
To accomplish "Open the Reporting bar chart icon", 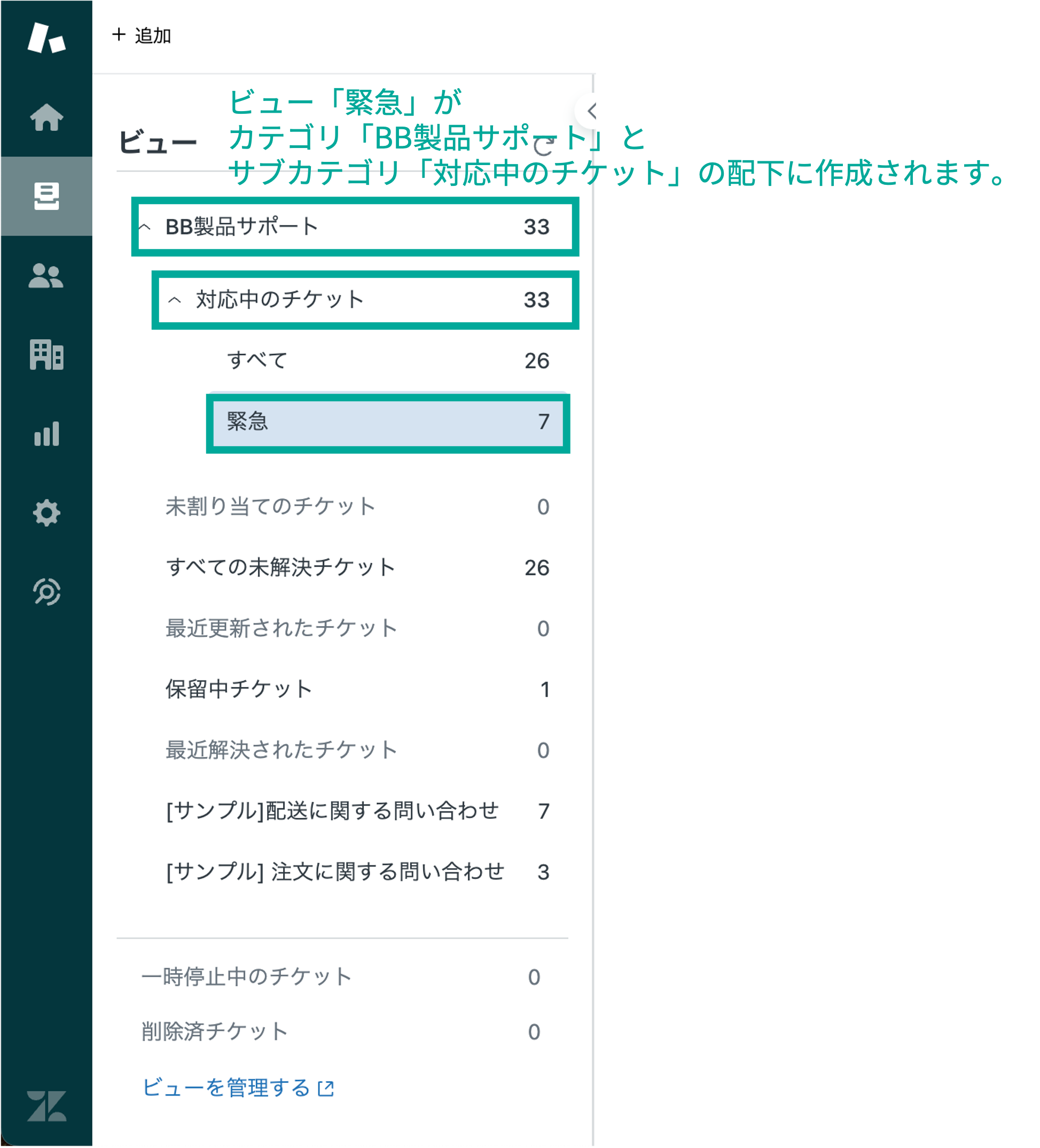I will 46,434.
